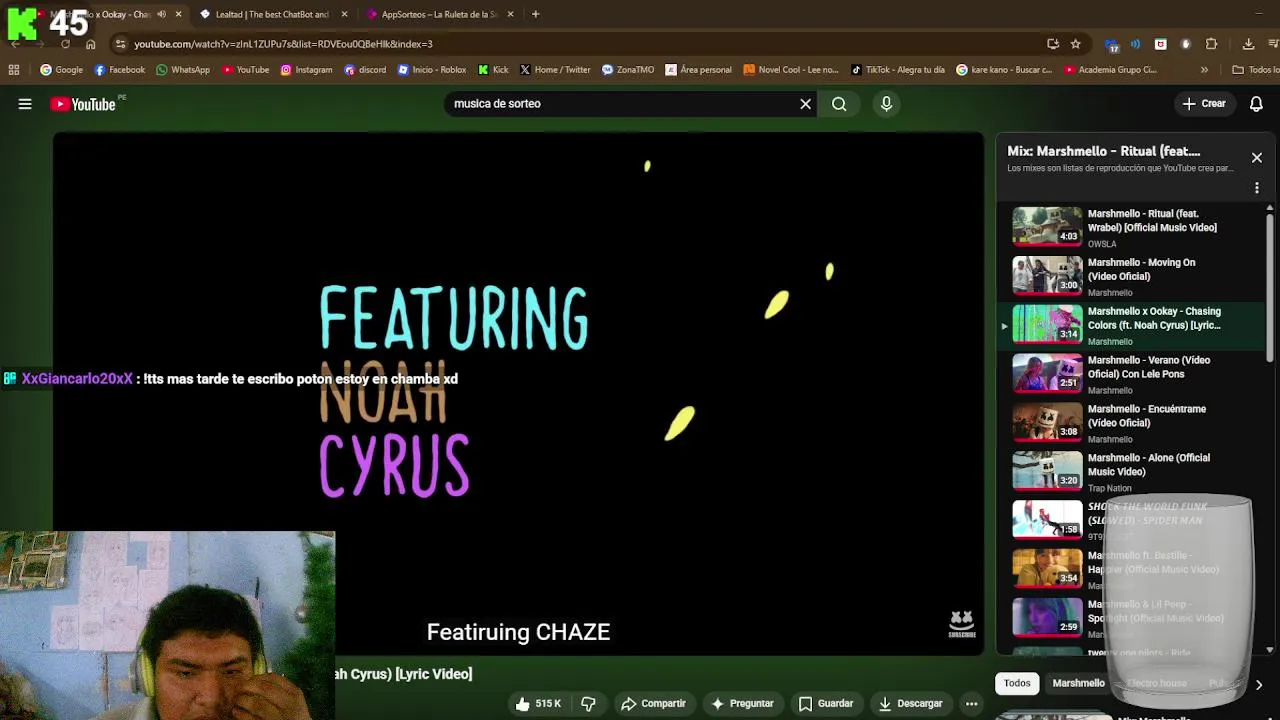
Task: Open more actions three-dot menu under video
Action: (x=971, y=704)
